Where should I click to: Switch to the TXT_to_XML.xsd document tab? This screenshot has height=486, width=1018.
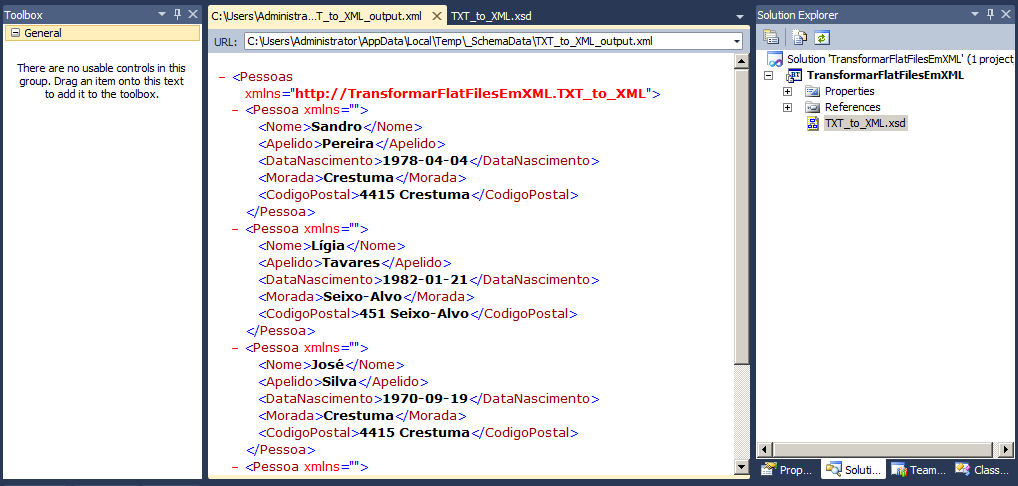491,16
